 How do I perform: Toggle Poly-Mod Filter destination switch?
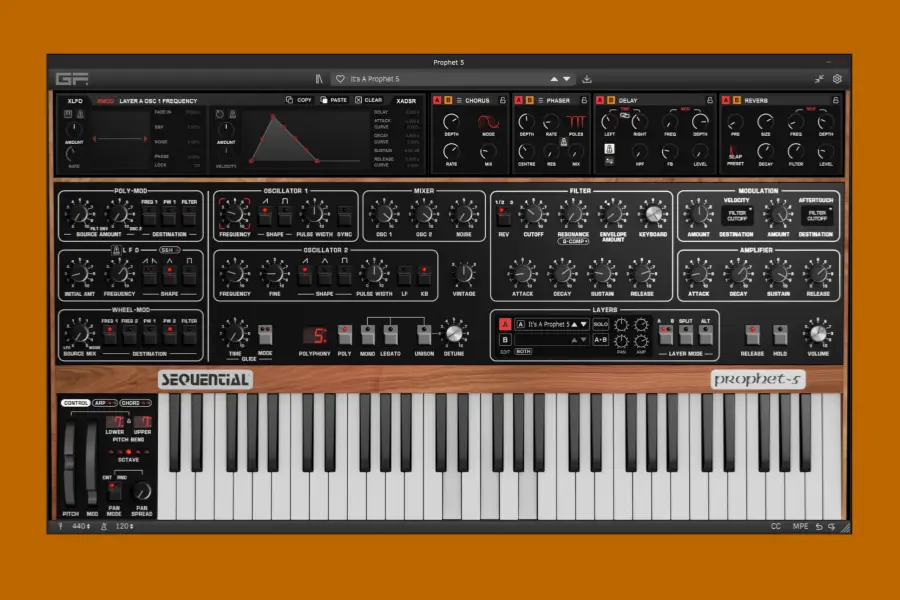click(x=189, y=216)
